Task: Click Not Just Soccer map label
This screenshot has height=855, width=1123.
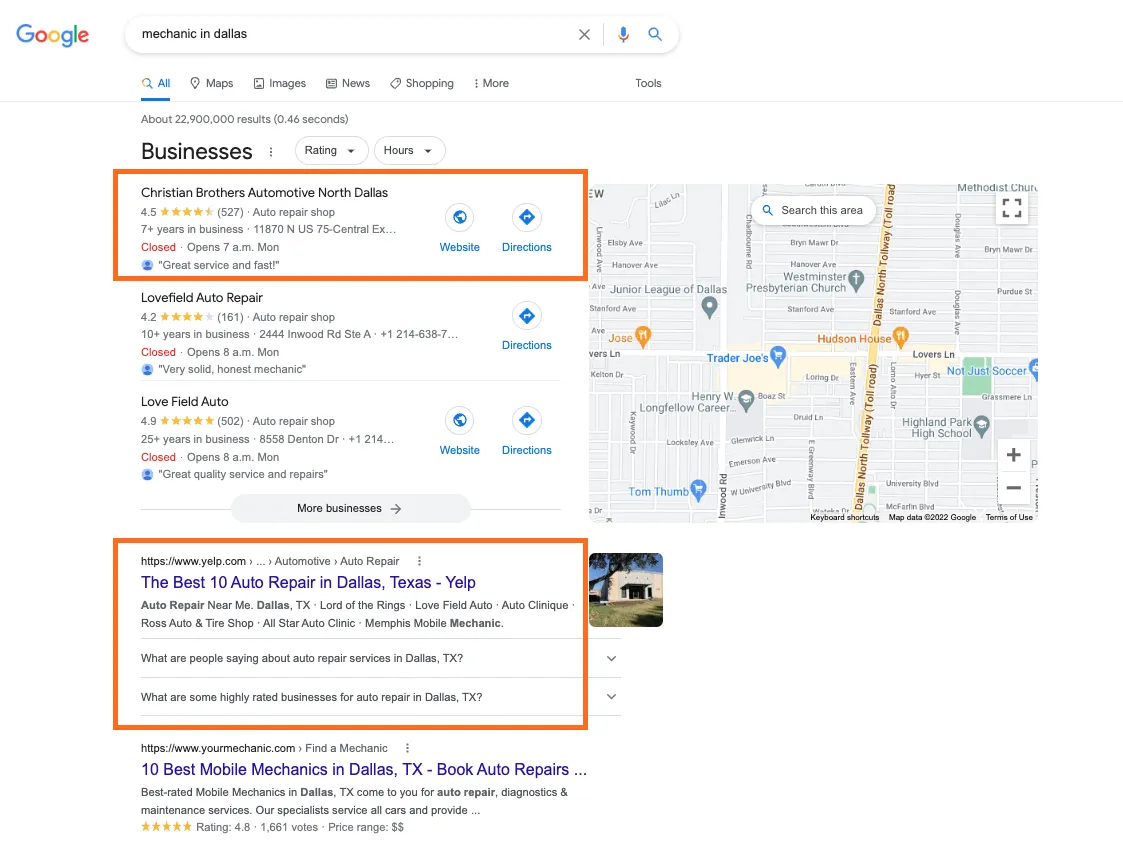Action: pos(986,370)
